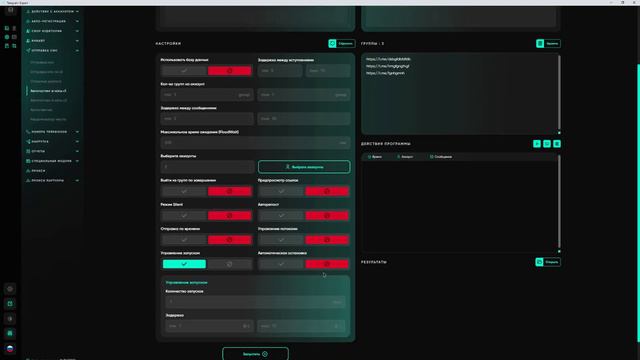Click middle icon button in Действия программы header
The width and height of the screenshot is (640, 360).
click(x=547, y=144)
